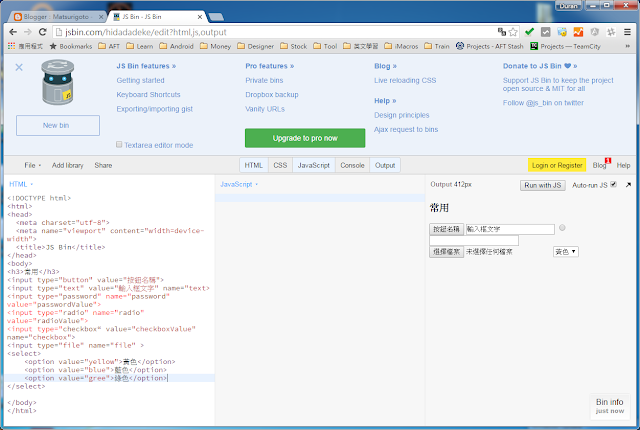Open the Share menu
This screenshot has width=640, height=430.
tap(103, 165)
